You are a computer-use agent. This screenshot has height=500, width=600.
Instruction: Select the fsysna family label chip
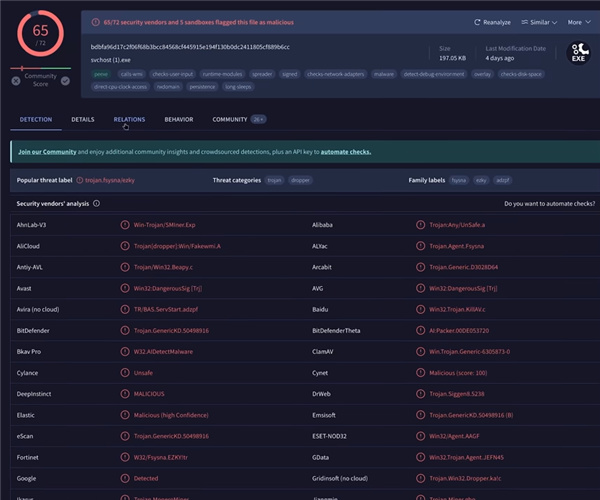[x=459, y=180]
